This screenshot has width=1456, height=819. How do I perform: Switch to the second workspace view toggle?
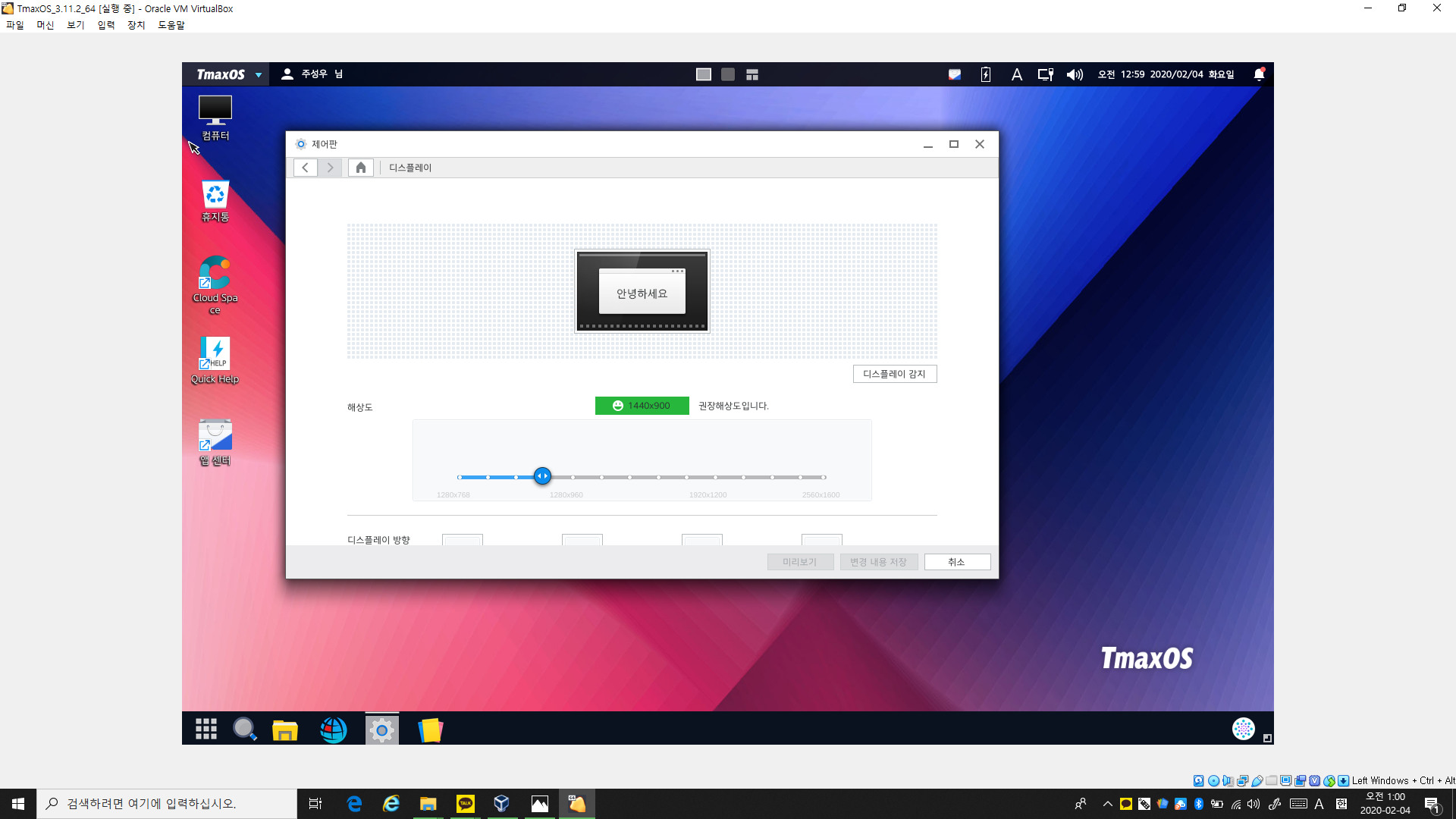[x=728, y=74]
